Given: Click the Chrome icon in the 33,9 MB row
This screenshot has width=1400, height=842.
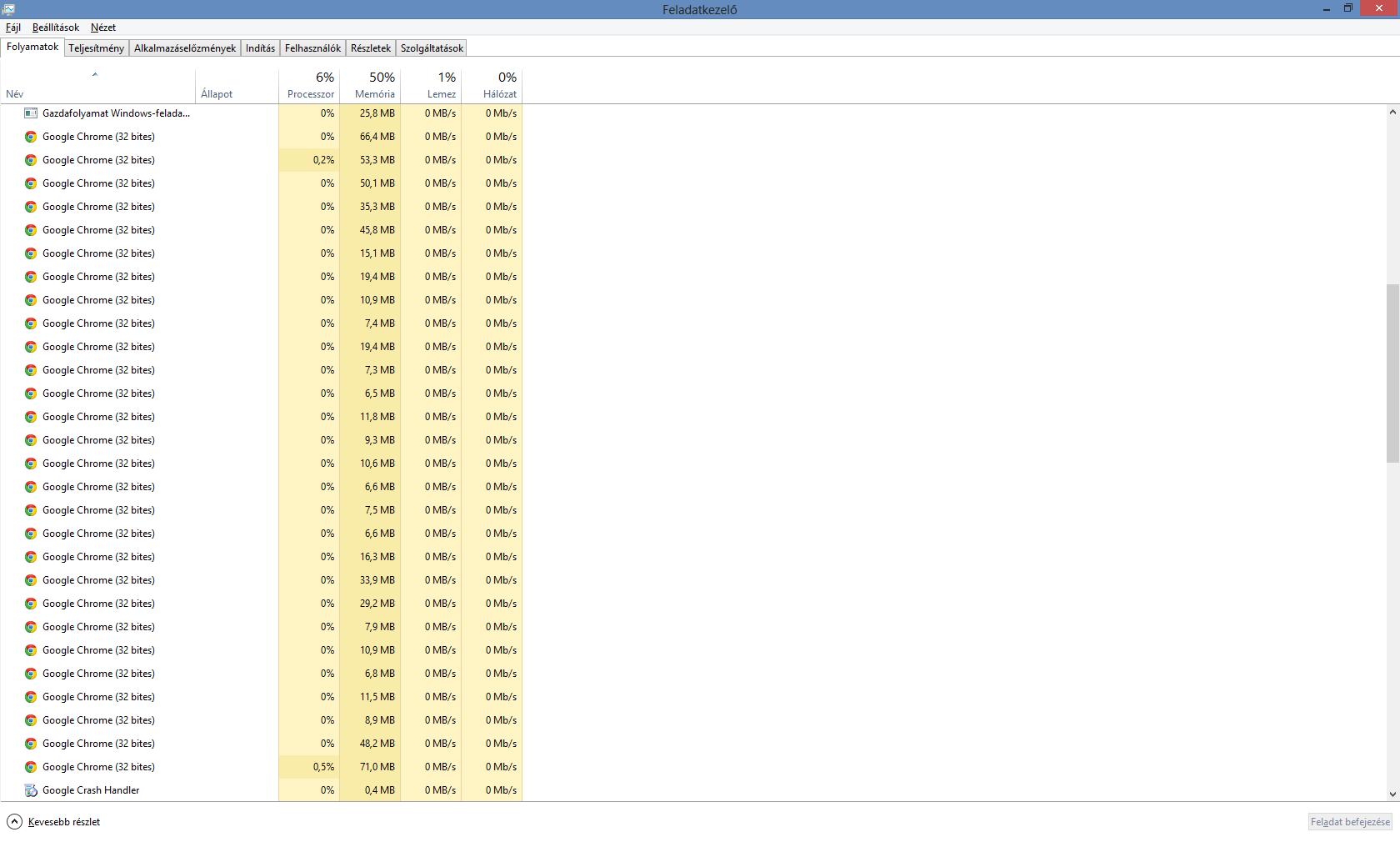Looking at the screenshot, I should (31, 580).
